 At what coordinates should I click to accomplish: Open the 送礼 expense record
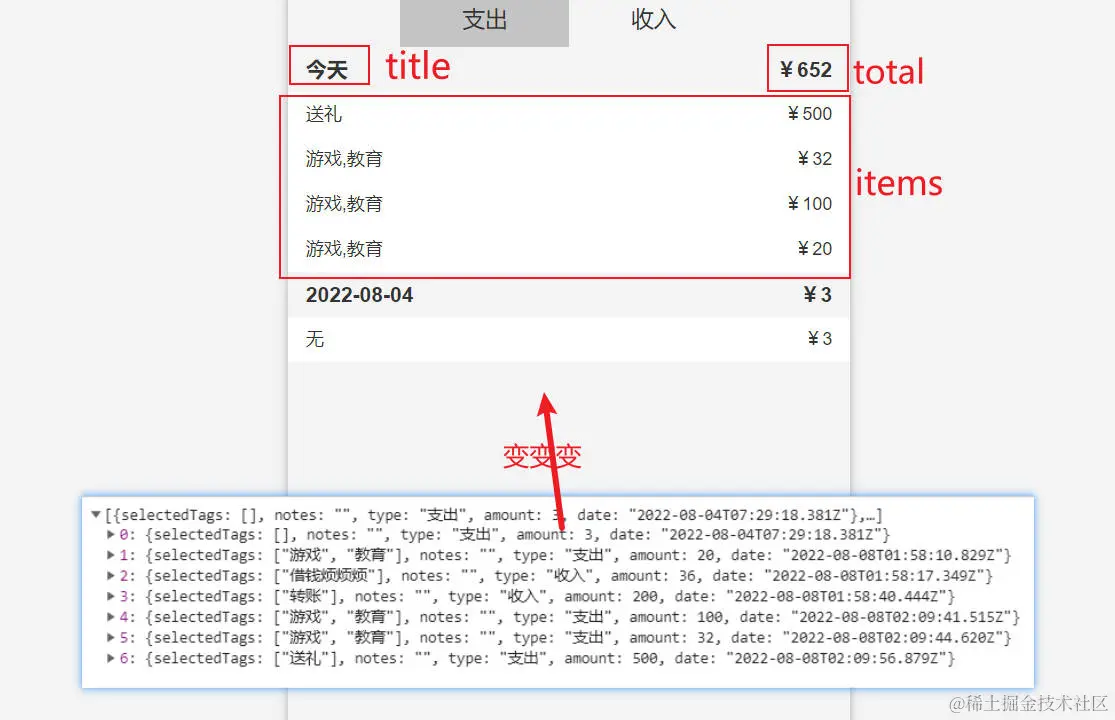[569, 114]
